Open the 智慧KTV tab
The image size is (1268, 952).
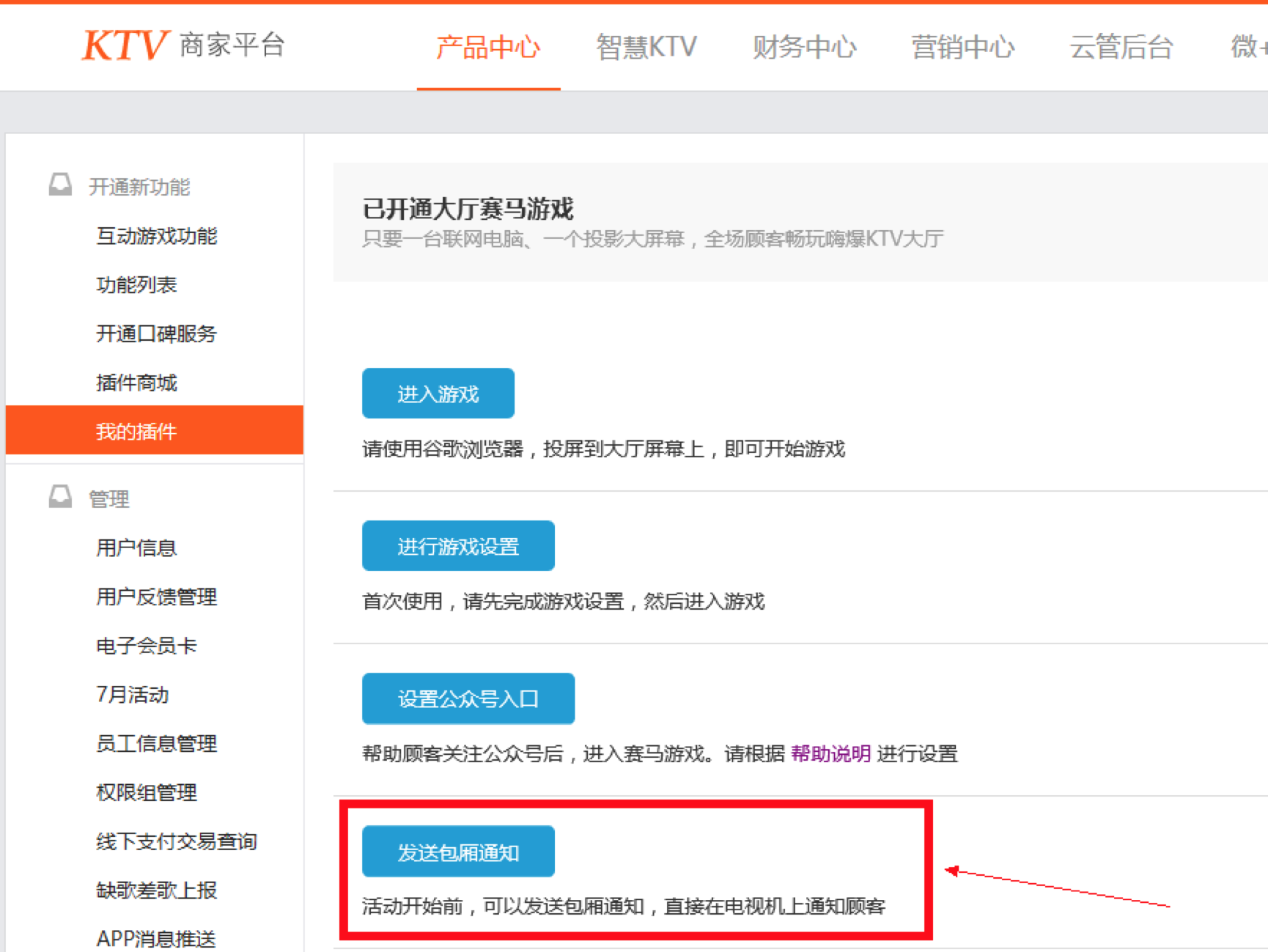point(646,48)
